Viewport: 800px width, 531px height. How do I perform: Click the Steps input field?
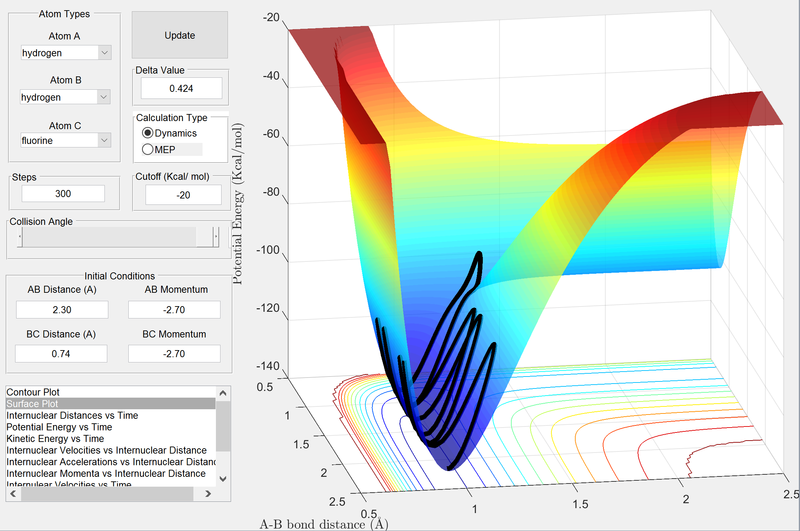coord(63,193)
